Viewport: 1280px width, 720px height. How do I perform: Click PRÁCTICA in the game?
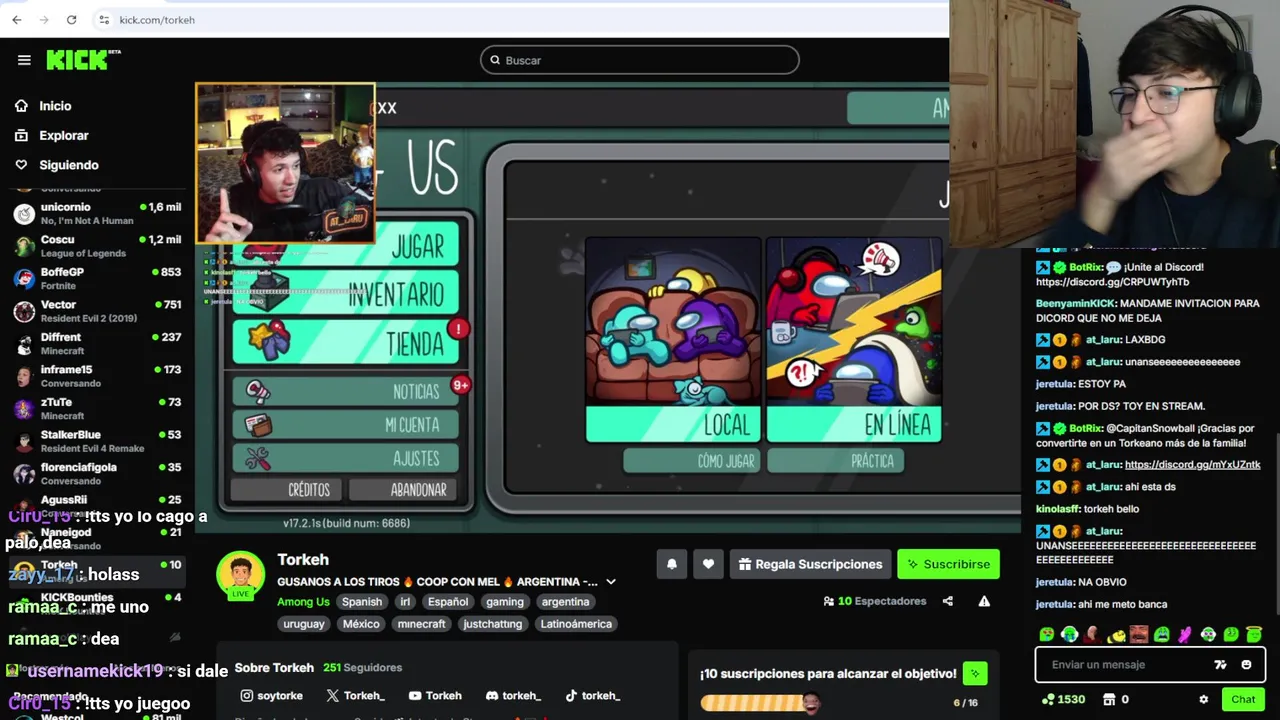836,461
